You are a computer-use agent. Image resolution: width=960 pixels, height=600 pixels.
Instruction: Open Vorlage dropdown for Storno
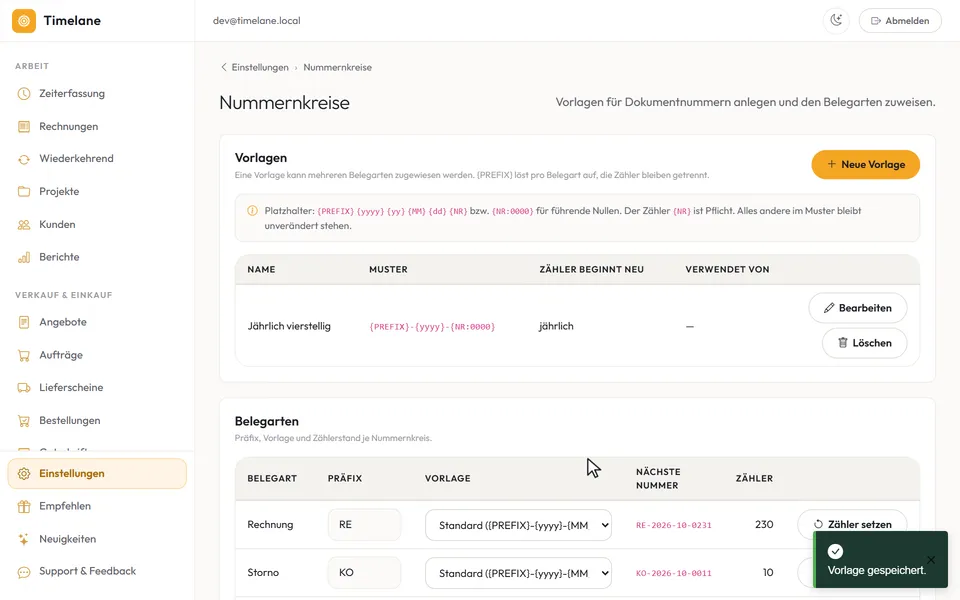click(518, 573)
